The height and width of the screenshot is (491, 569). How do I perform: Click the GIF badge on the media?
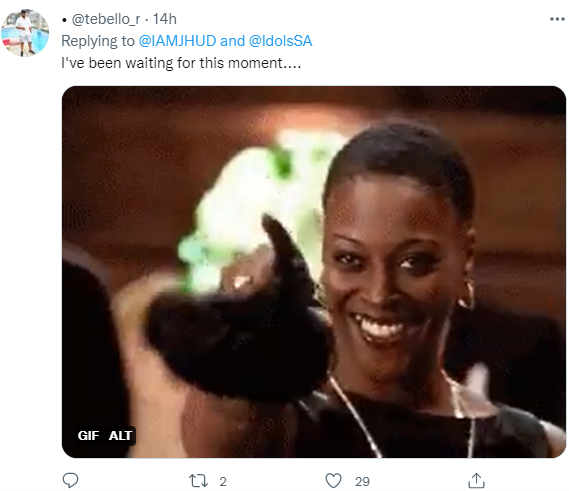click(88, 435)
